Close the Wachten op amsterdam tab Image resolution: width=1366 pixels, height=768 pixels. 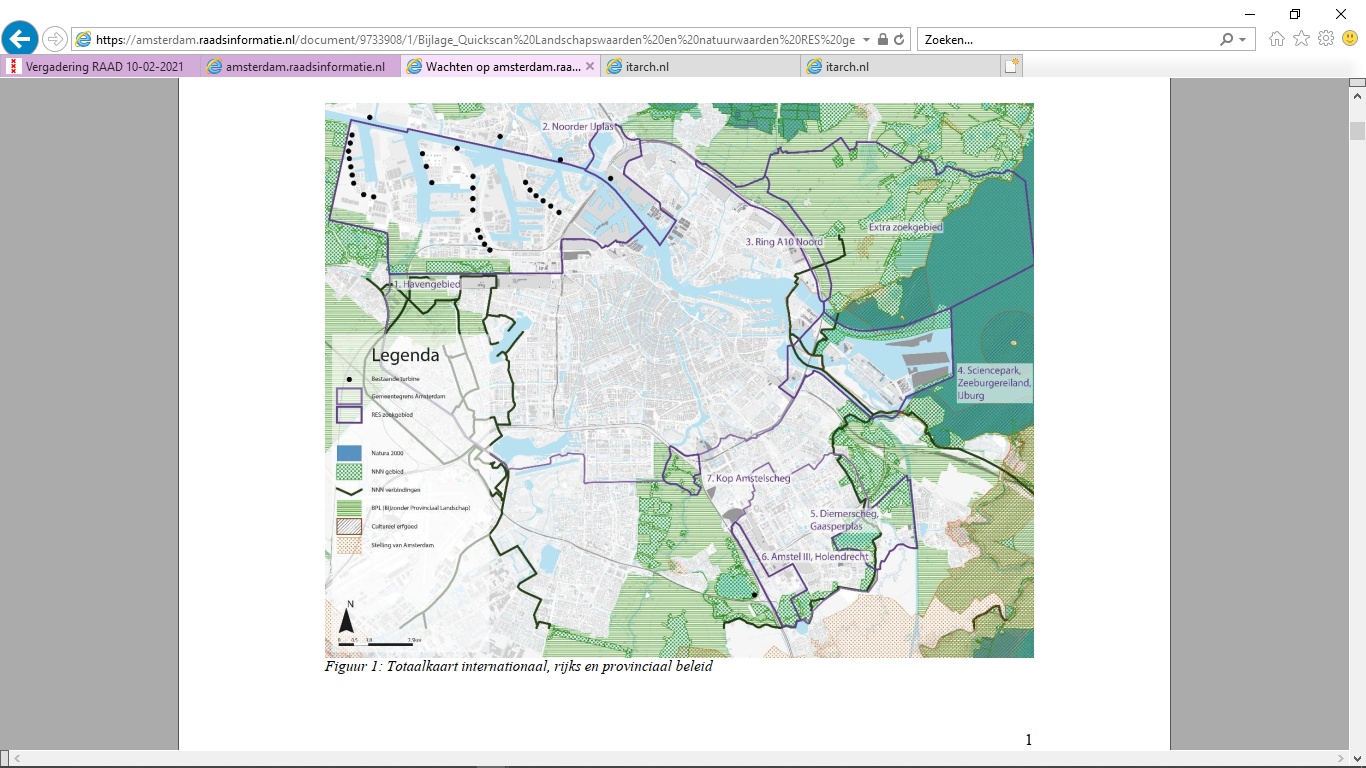click(590, 67)
